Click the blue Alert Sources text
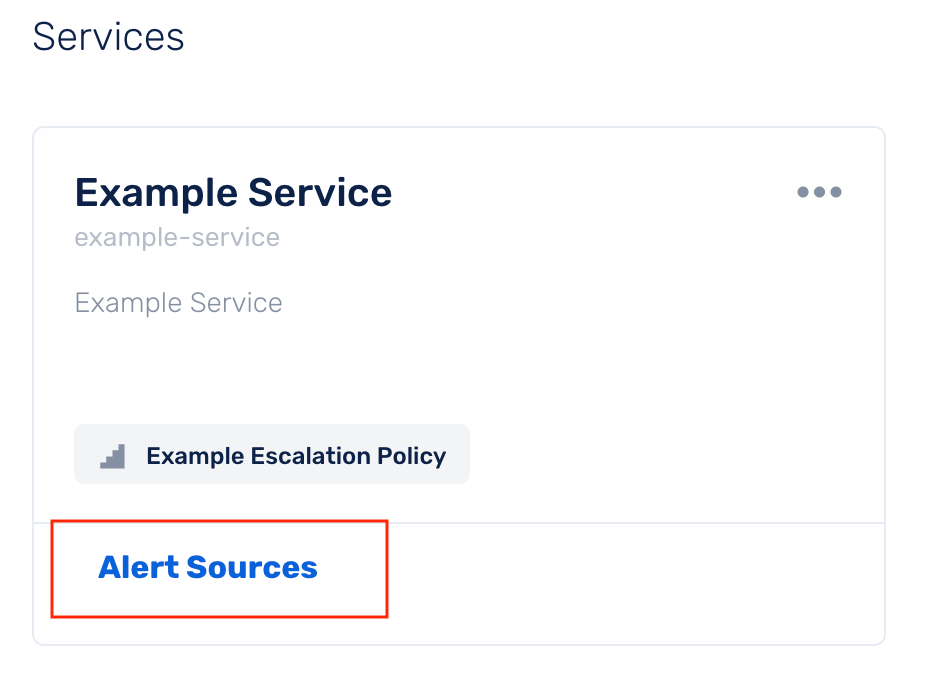Image resolution: width=926 pixels, height=684 pixels. [x=208, y=568]
